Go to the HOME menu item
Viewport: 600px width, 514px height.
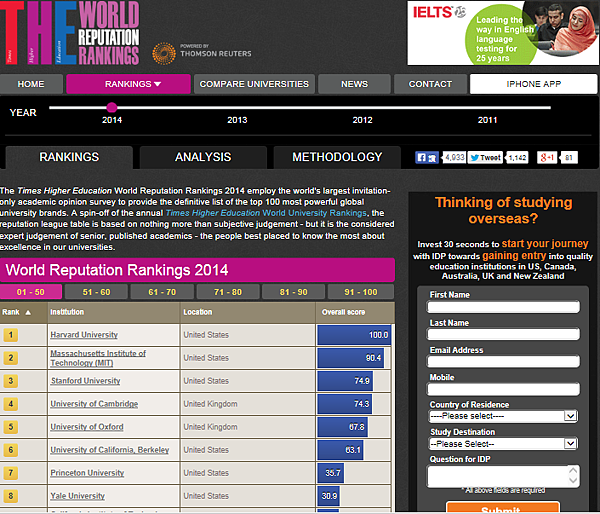[31, 84]
